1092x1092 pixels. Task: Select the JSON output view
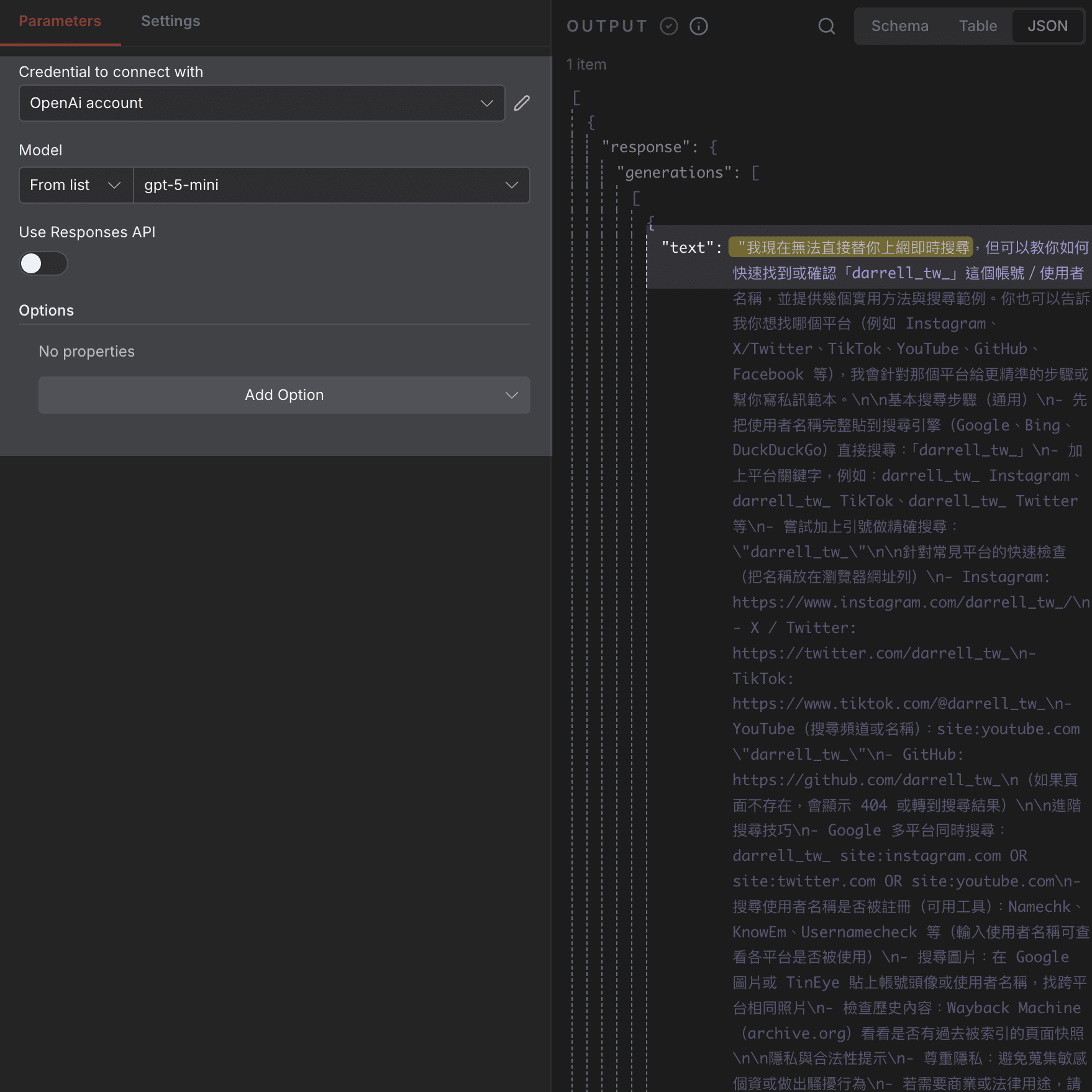tap(1048, 26)
